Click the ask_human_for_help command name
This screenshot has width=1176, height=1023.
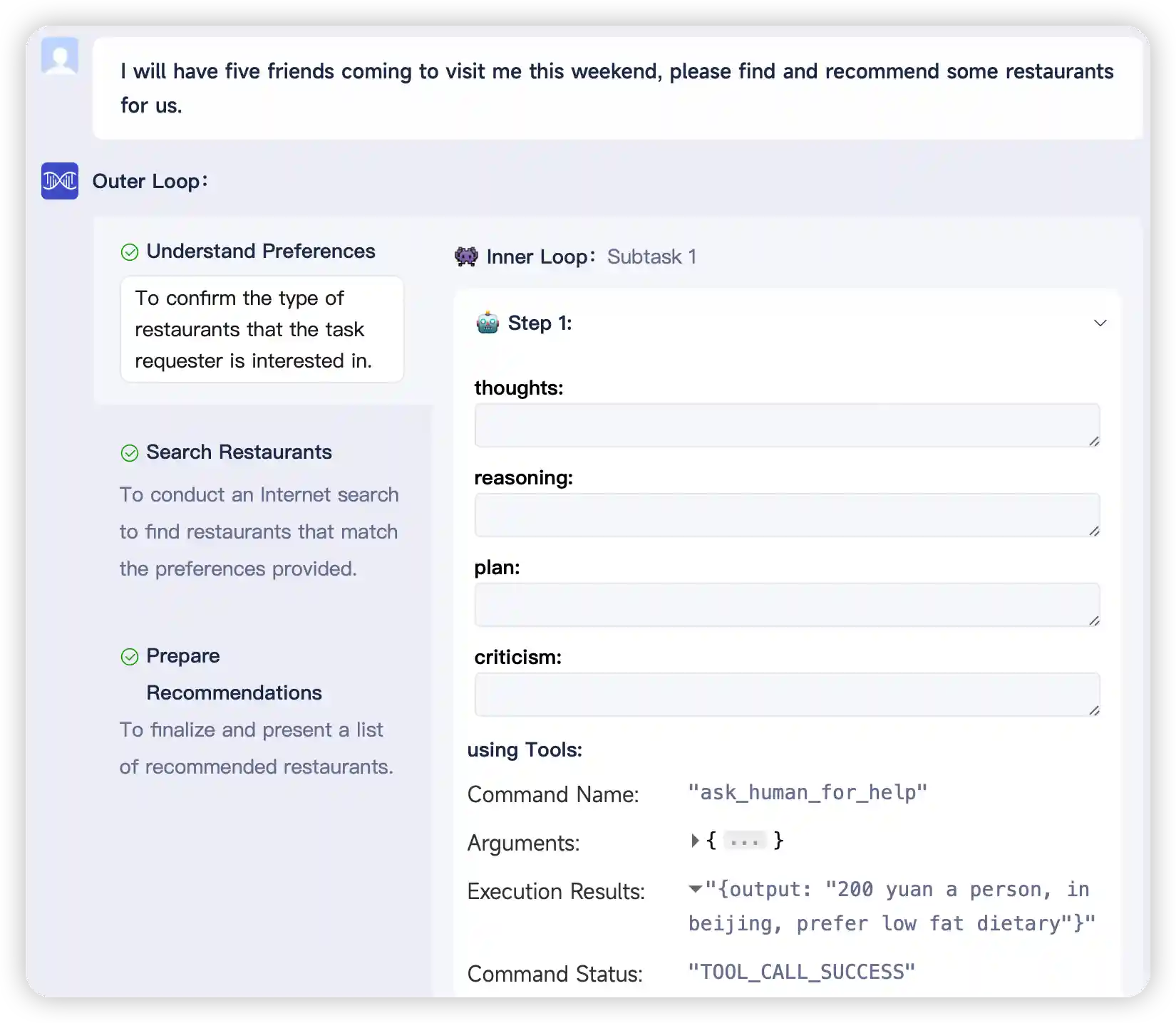[808, 792]
